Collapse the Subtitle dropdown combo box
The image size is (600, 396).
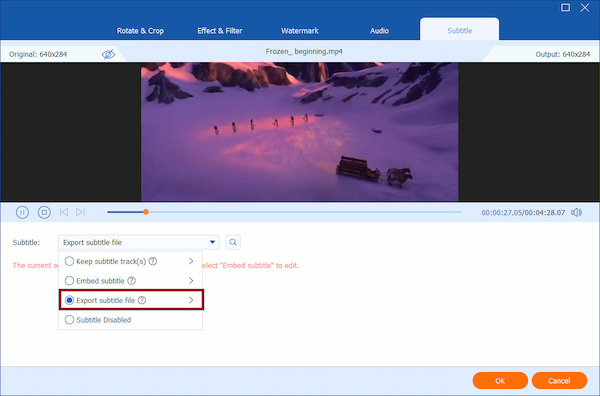click(139, 242)
